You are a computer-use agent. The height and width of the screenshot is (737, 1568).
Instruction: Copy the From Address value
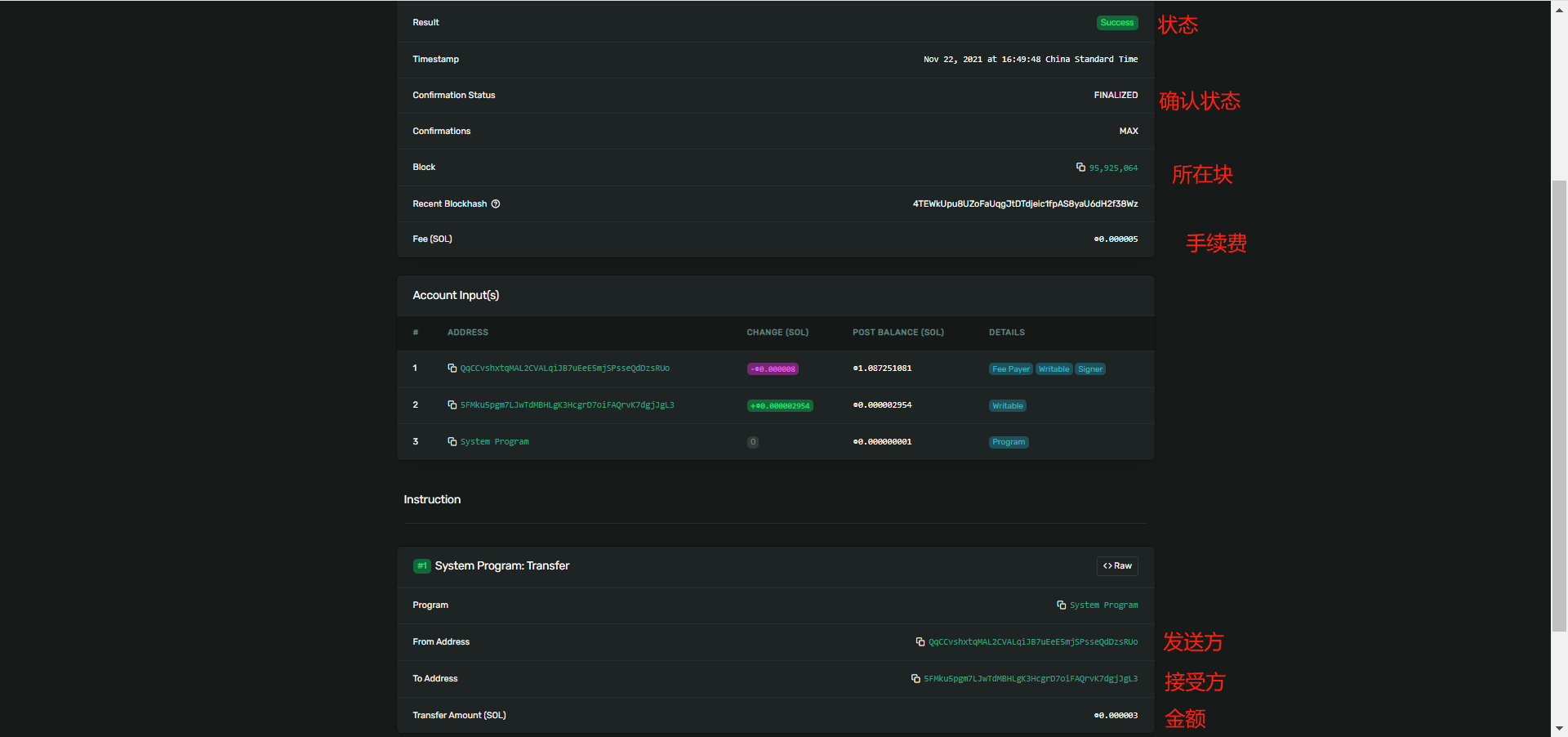point(920,642)
